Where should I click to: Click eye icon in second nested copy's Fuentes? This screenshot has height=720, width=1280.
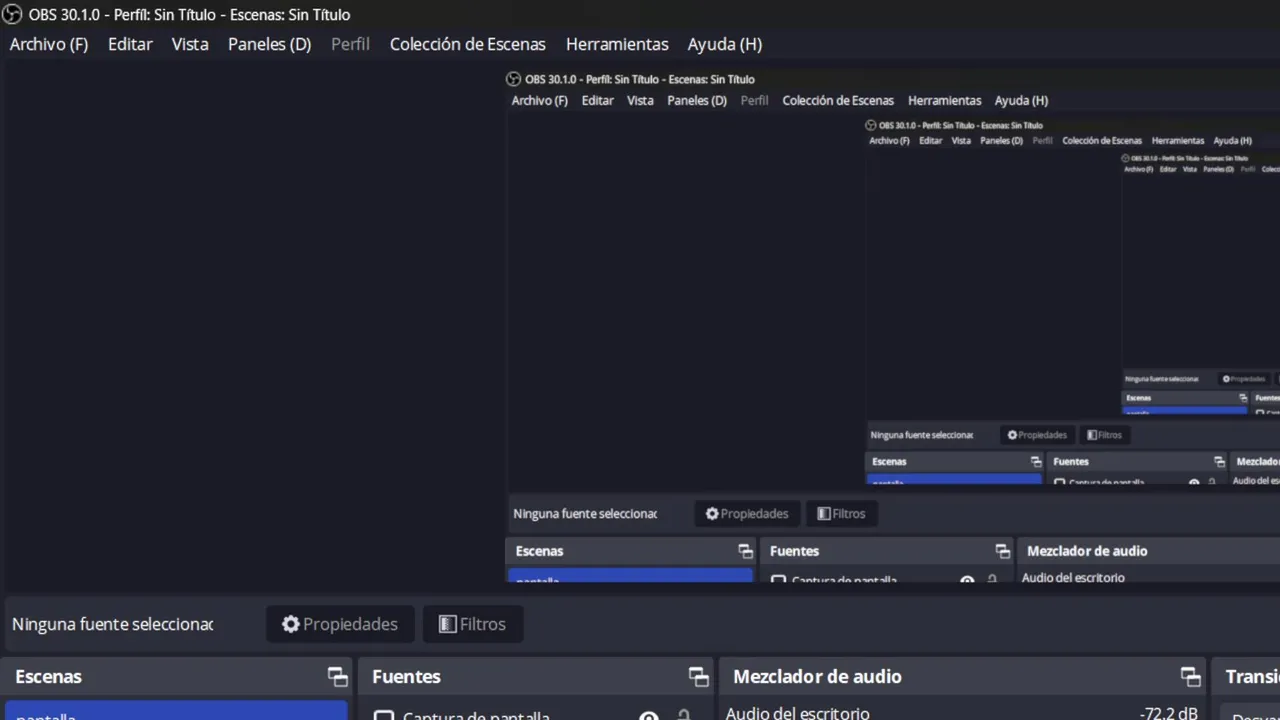(x=1194, y=482)
